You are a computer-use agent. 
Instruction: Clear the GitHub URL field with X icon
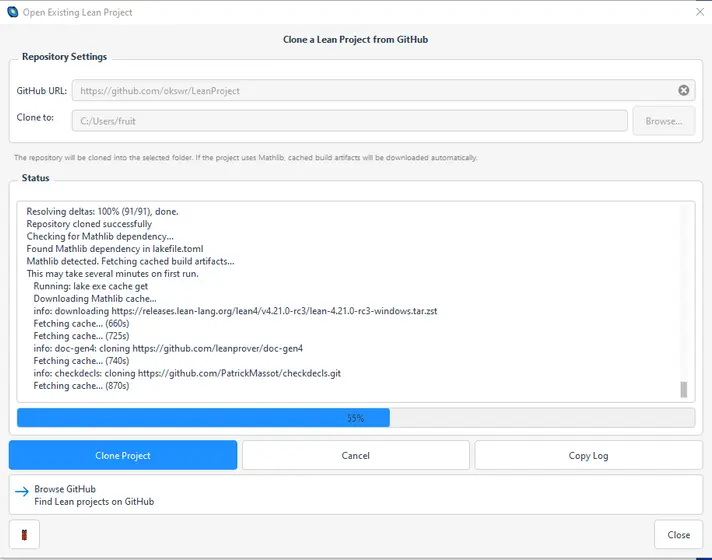(684, 90)
